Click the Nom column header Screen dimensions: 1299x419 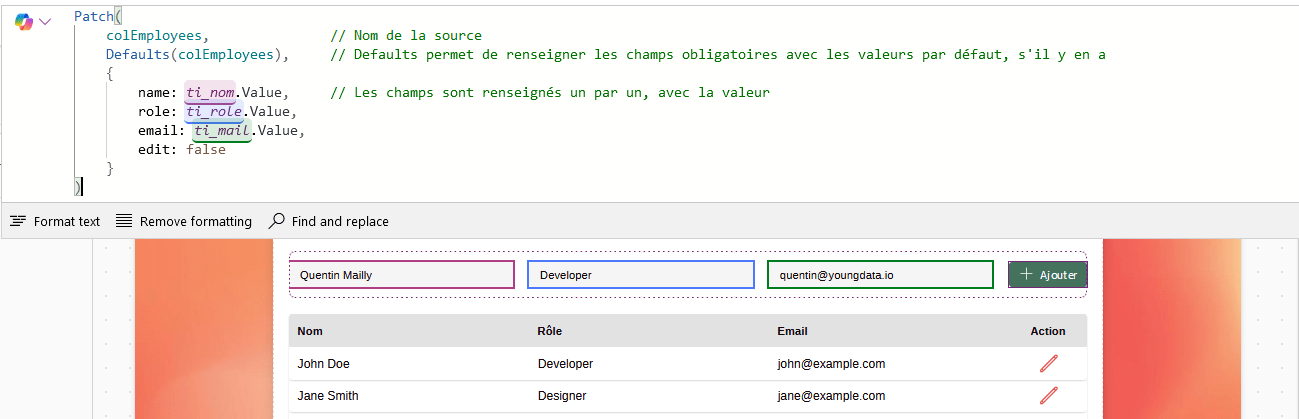(x=310, y=331)
